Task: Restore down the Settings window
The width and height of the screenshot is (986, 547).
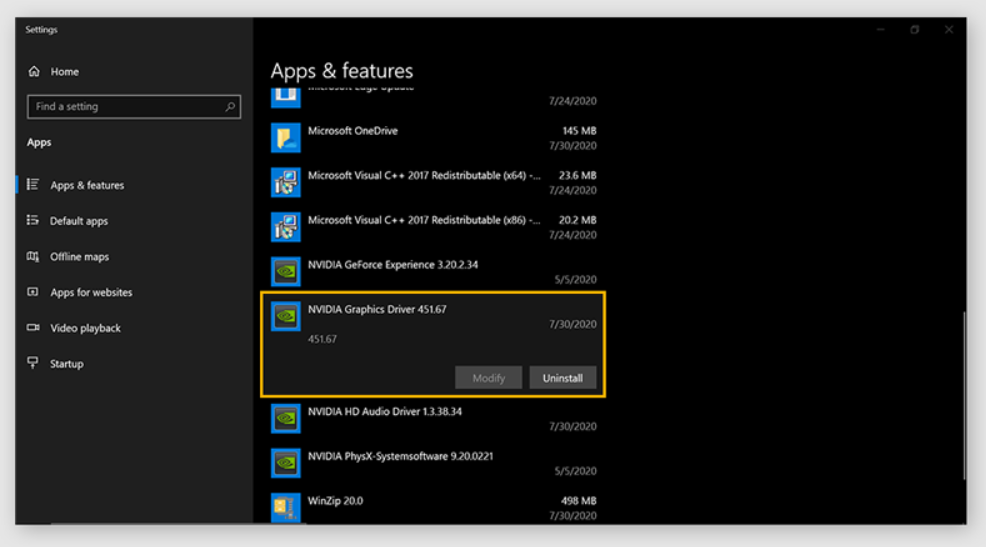Action: pos(914,30)
